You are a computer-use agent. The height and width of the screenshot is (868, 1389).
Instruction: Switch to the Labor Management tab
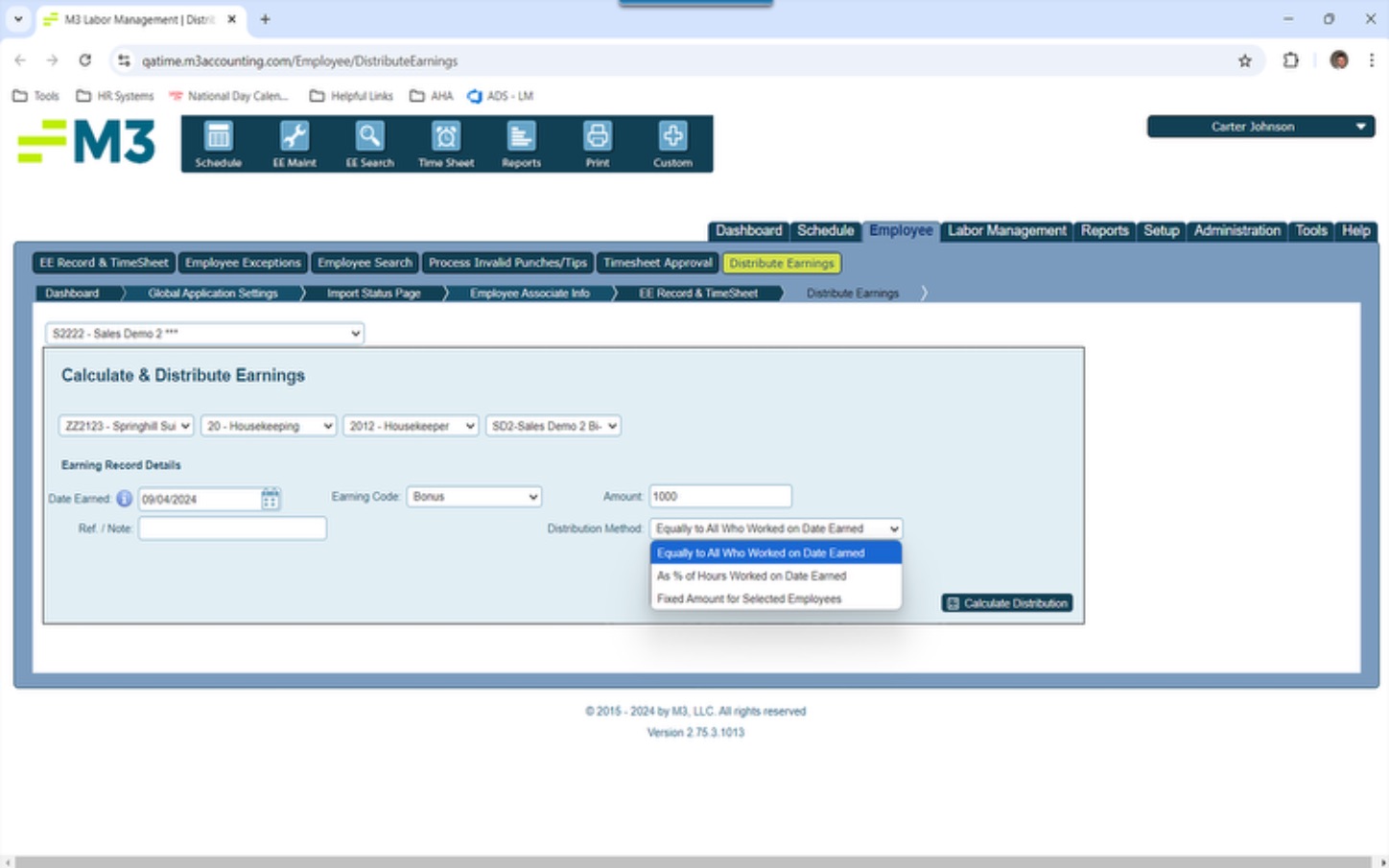pyautogui.click(x=1007, y=231)
